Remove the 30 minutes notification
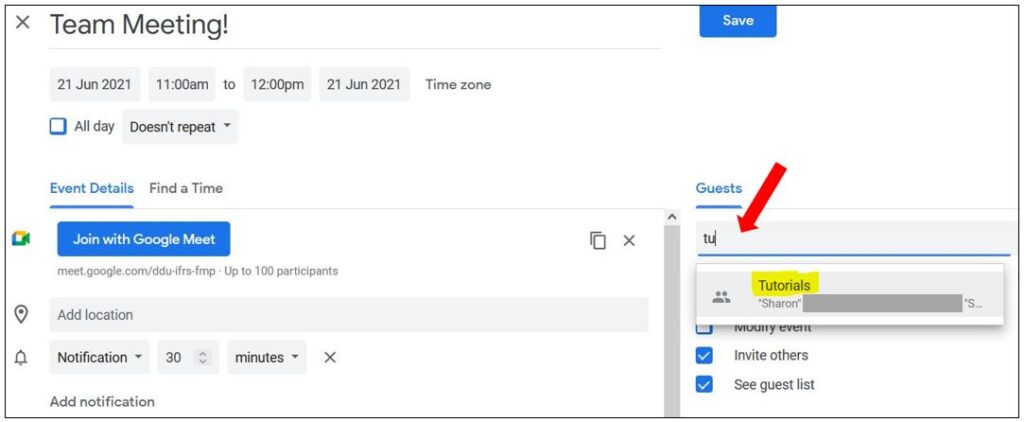Image resolution: width=1024 pixels, height=422 pixels. [x=330, y=357]
